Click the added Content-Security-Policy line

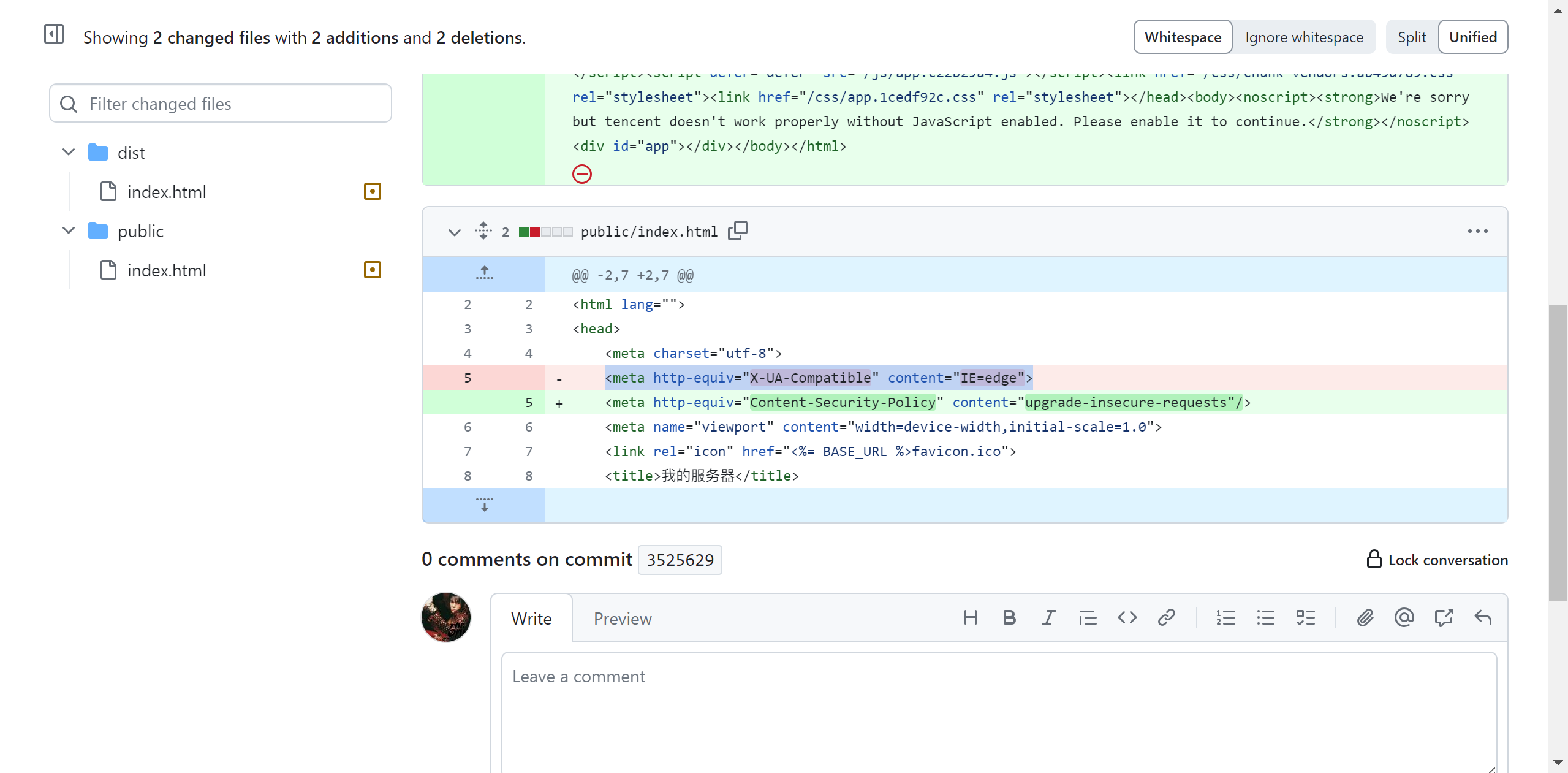pos(928,402)
